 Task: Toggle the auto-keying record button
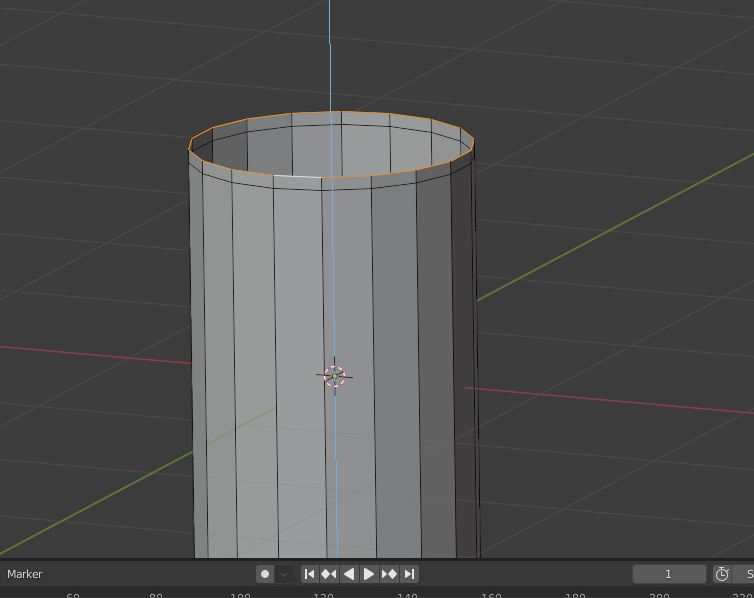point(265,574)
